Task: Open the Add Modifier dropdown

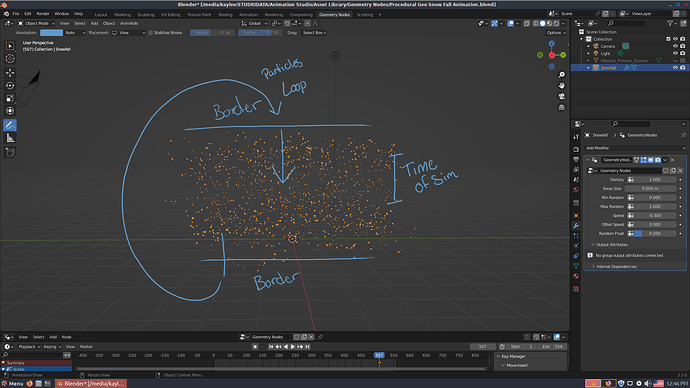Action: pyautogui.click(x=635, y=148)
